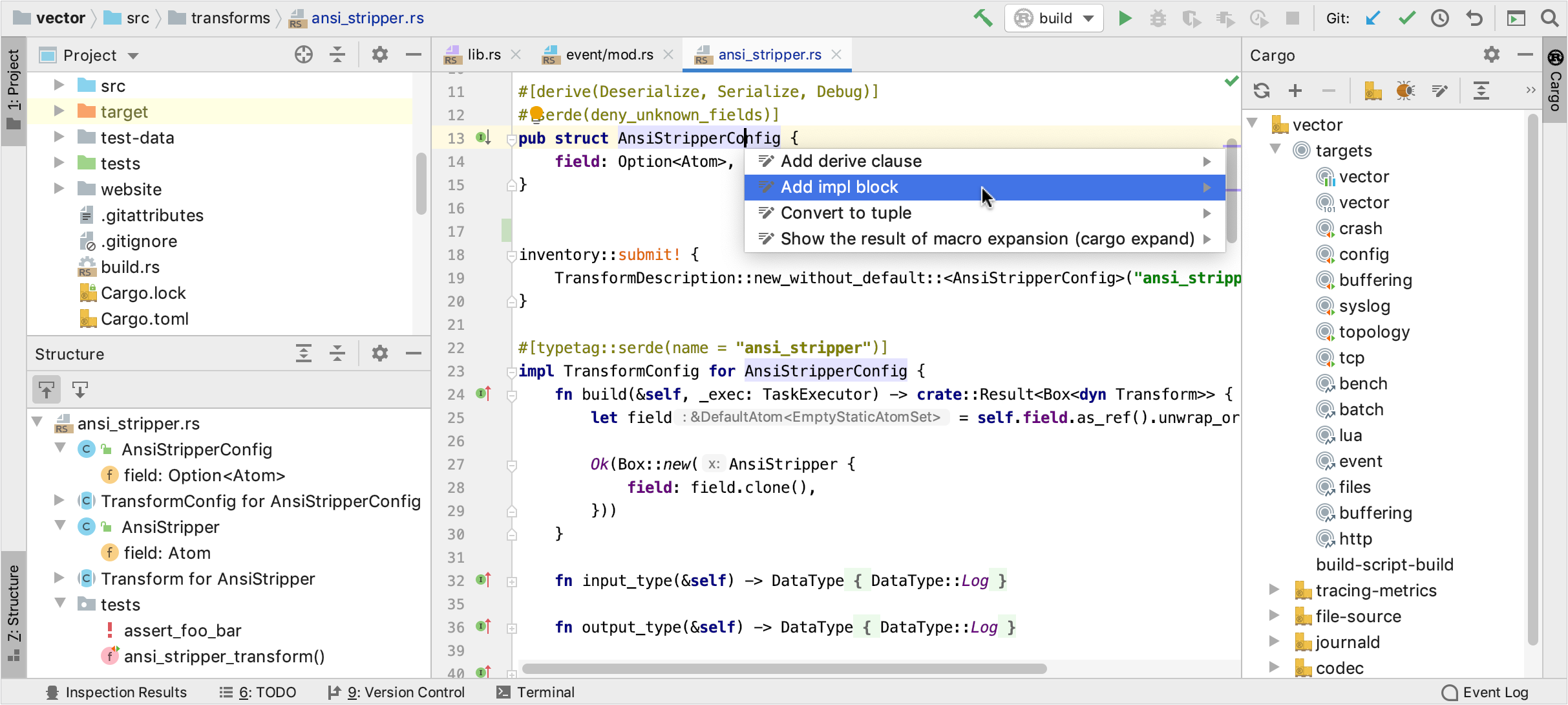Toggle the Cargo tool window side tab
1568x705 pixels.
coord(1555,84)
